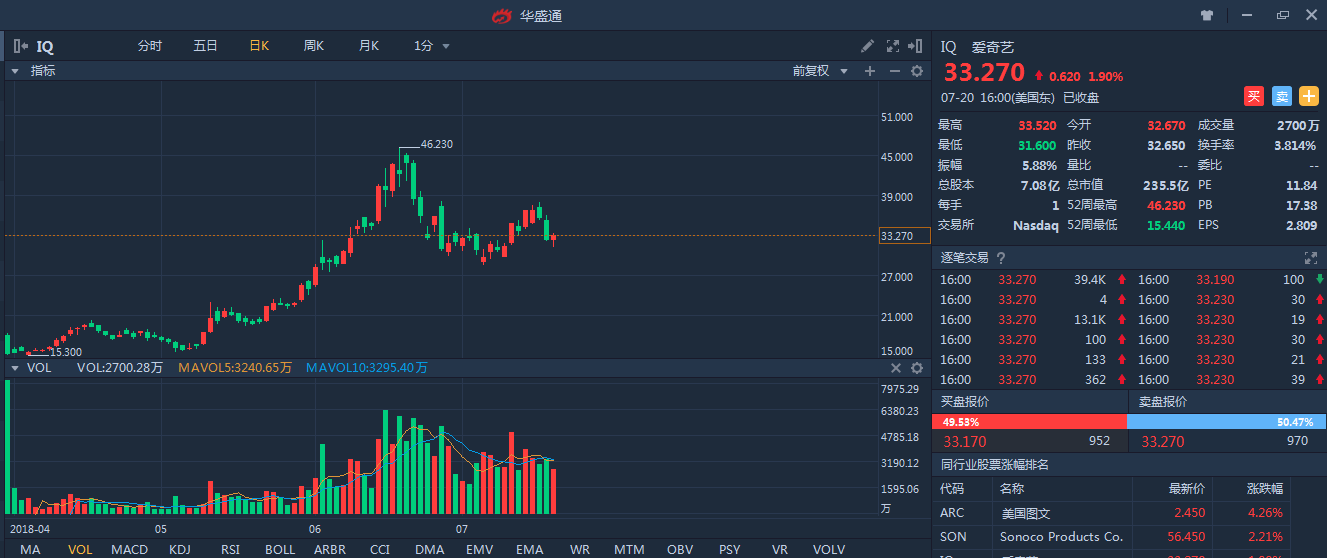
Task: Click the fullscreen chart expand icon
Action: (893, 46)
